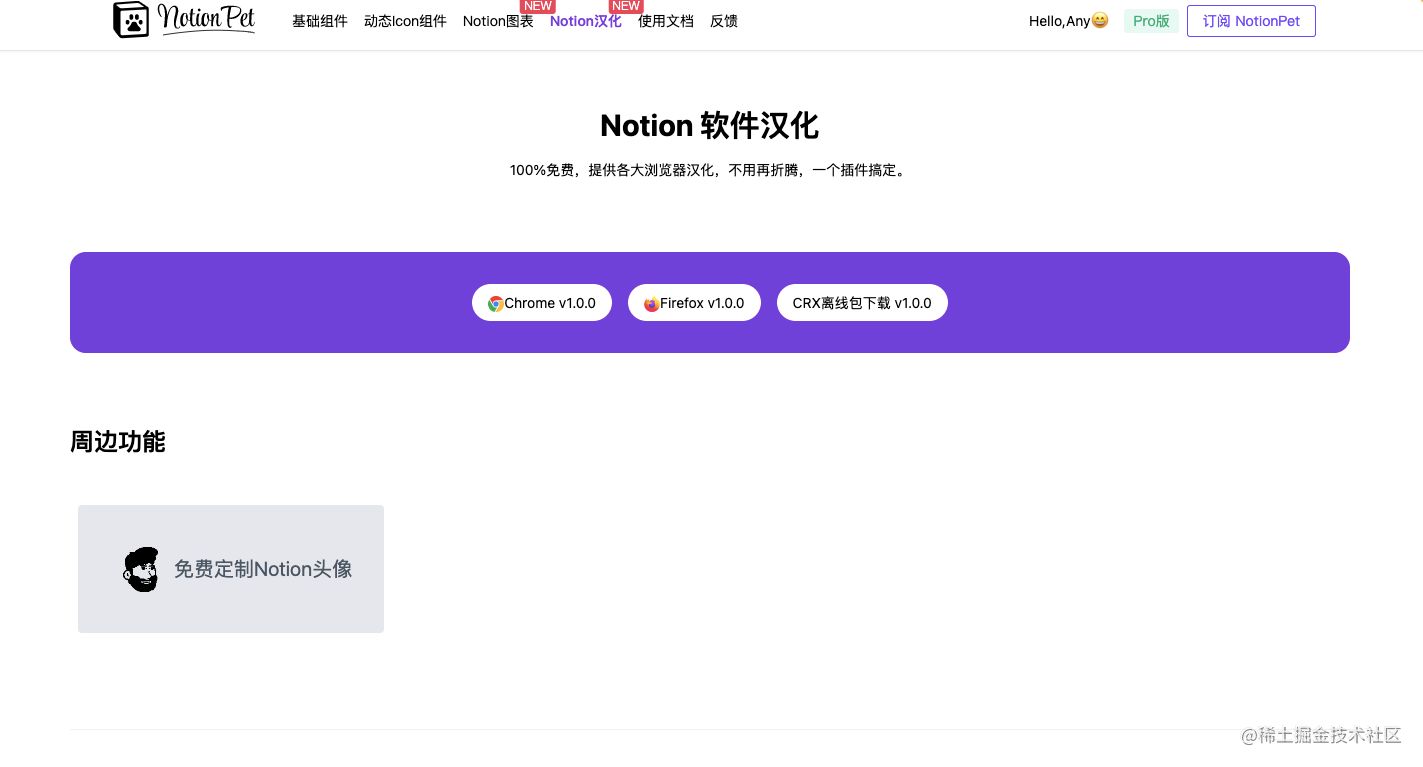Image resolution: width=1423 pixels, height=767 pixels.
Task: Download the Firefox v1.0.0 extension
Action: [694, 303]
